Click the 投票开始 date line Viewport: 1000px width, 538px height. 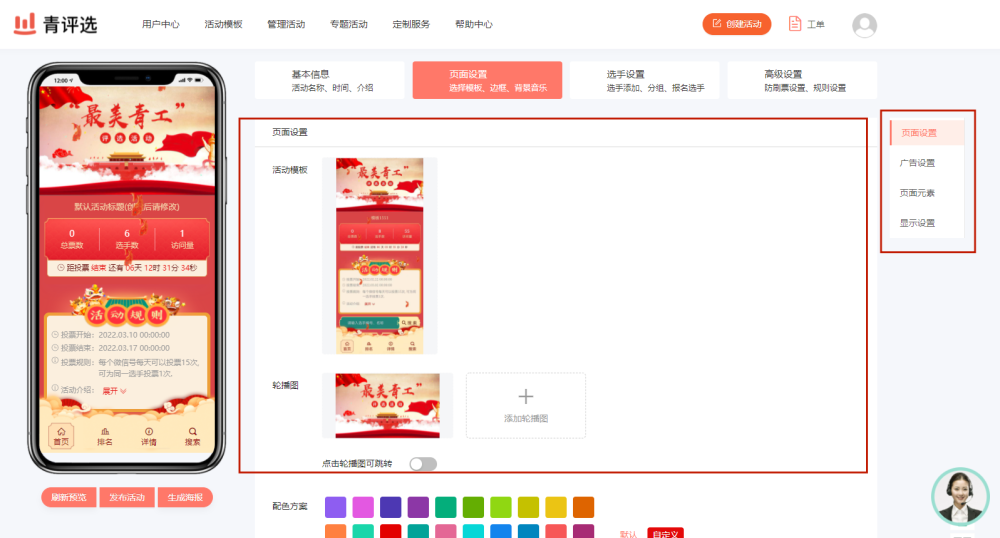[110, 335]
